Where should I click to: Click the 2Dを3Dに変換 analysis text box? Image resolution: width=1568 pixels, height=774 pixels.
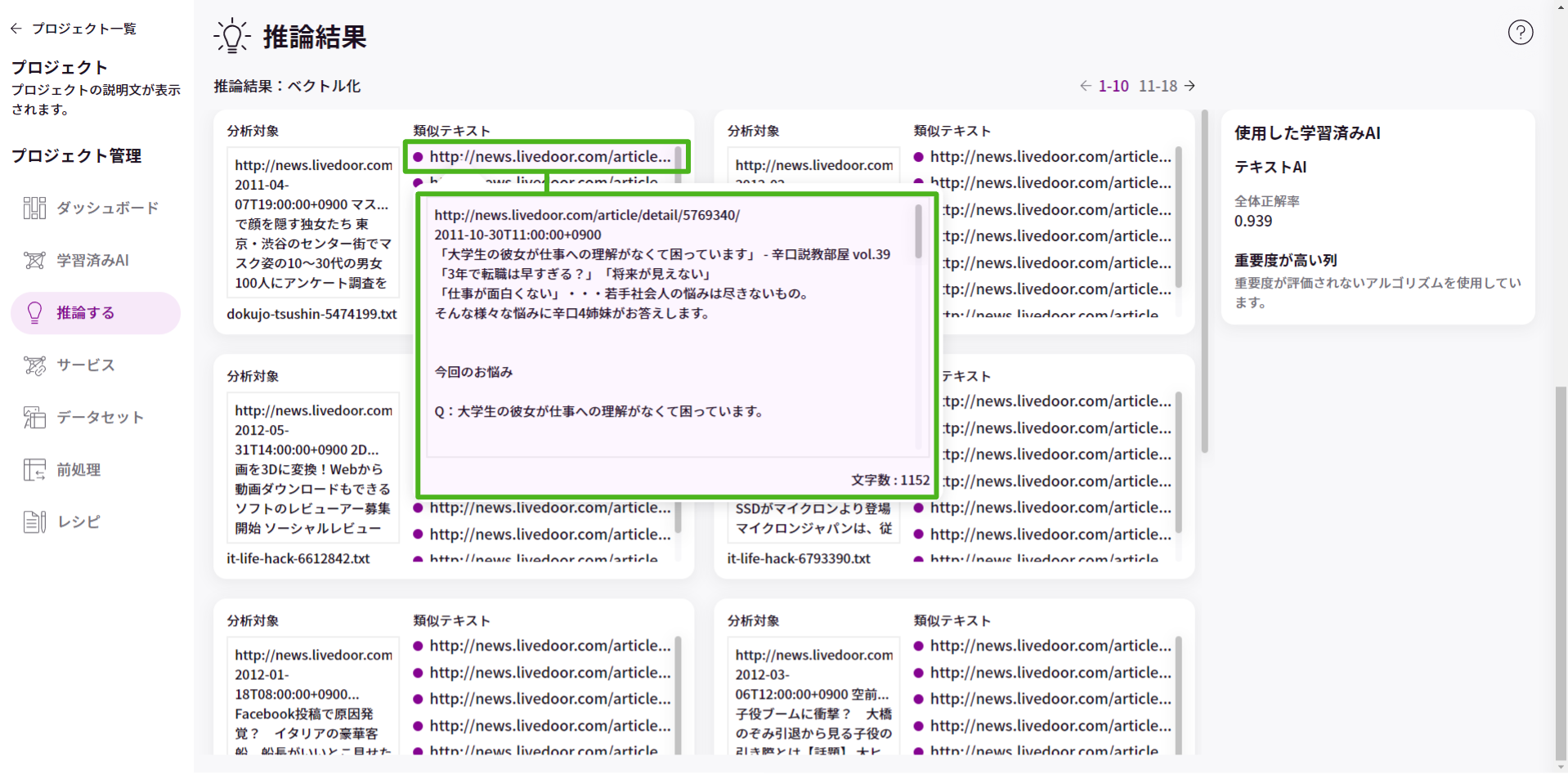(313, 469)
